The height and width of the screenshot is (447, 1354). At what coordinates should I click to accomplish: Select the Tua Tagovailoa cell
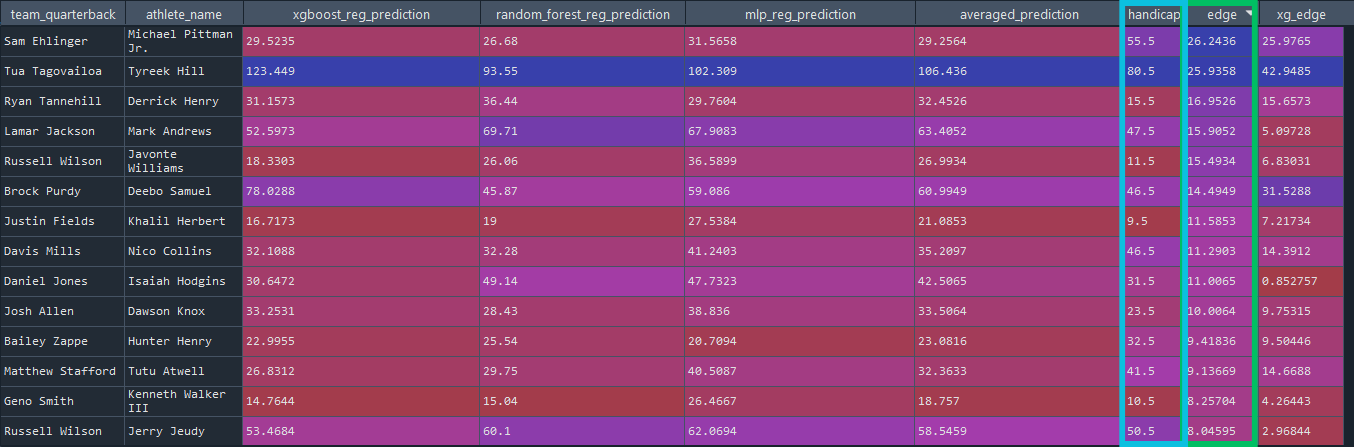(x=62, y=72)
